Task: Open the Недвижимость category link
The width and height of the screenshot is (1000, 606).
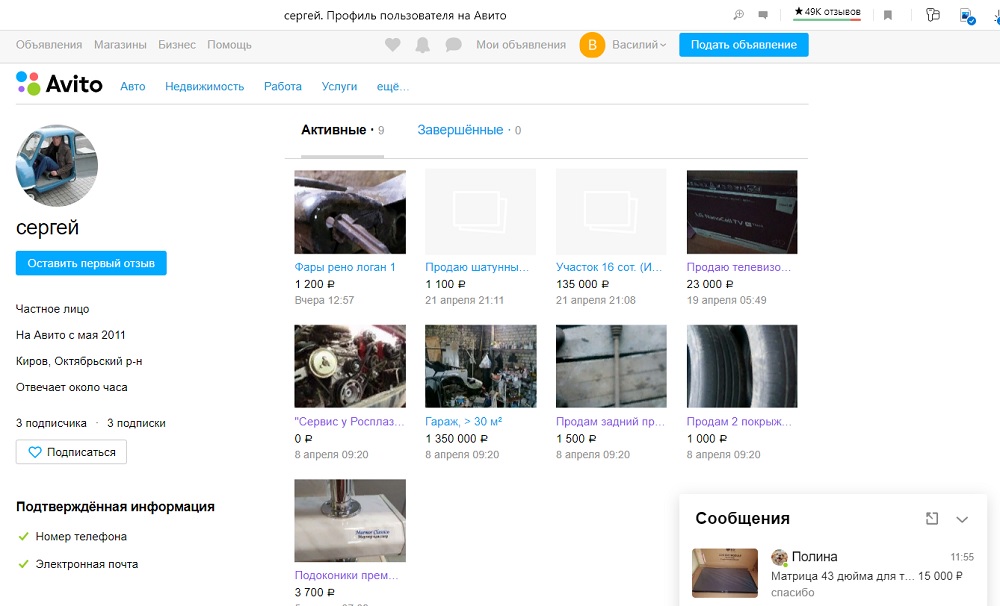Action: click(204, 87)
